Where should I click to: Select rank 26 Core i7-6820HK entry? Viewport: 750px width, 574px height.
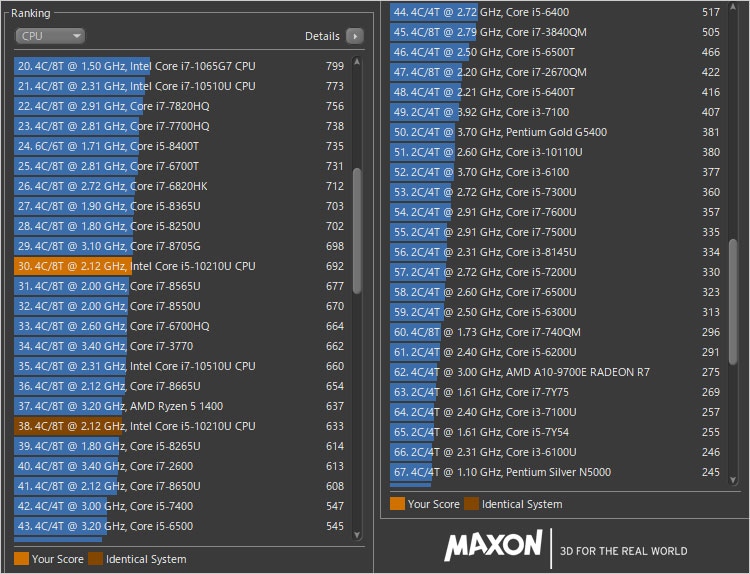[179, 186]
